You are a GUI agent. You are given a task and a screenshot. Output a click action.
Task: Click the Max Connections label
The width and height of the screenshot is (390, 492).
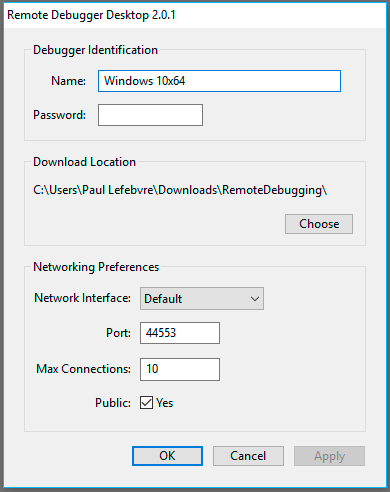(83, 369)
